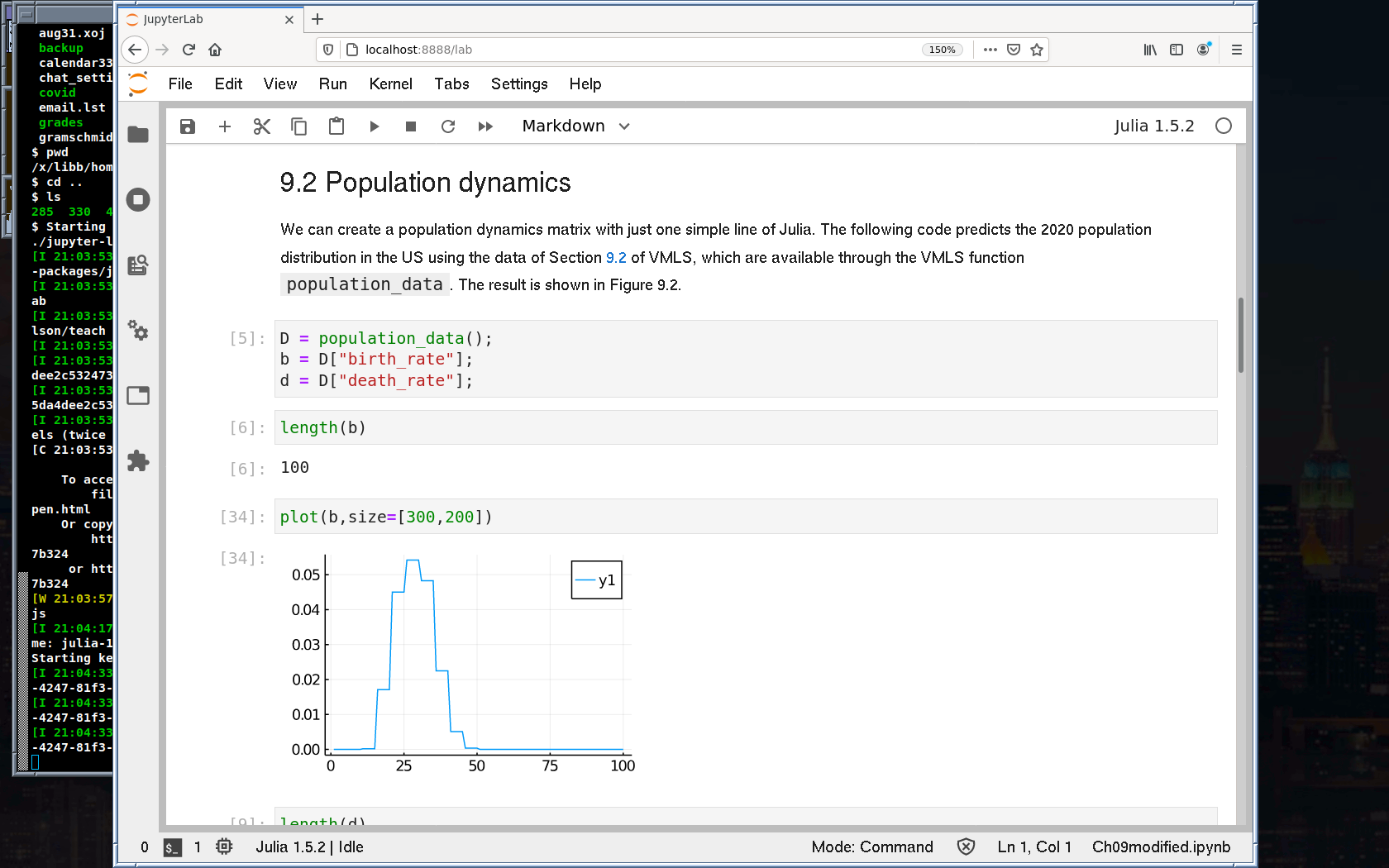The width and height of the screenshot is (1389, 868).
Task: Click the notebook vertical scrollbar thumb
Action: (1240, 335)
